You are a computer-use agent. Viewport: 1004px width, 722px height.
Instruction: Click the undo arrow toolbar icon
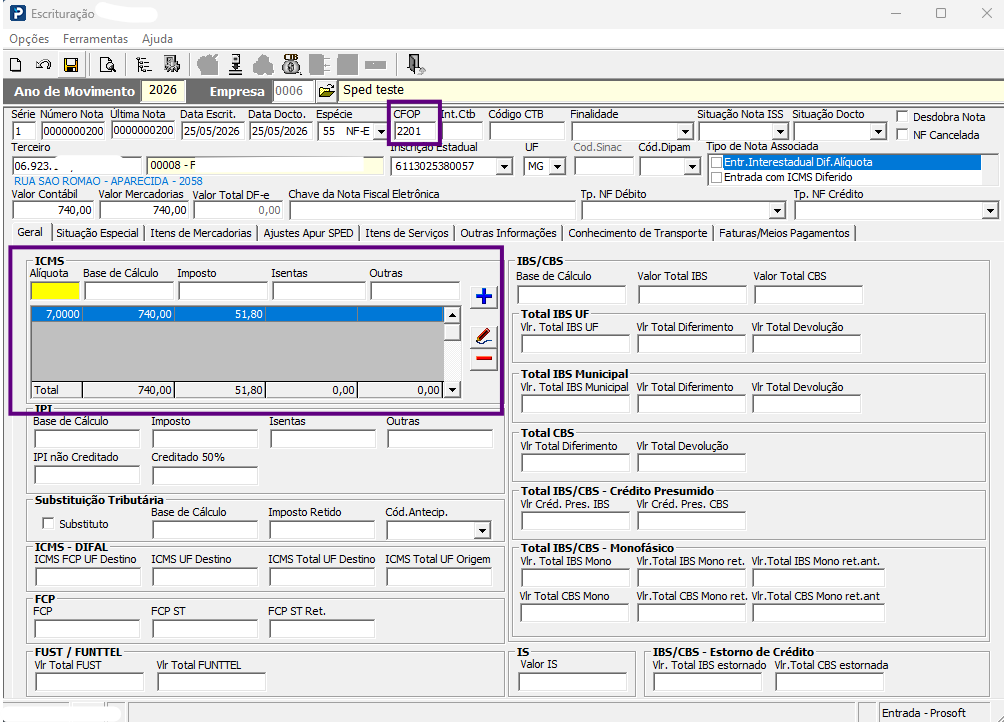point(43,65)
